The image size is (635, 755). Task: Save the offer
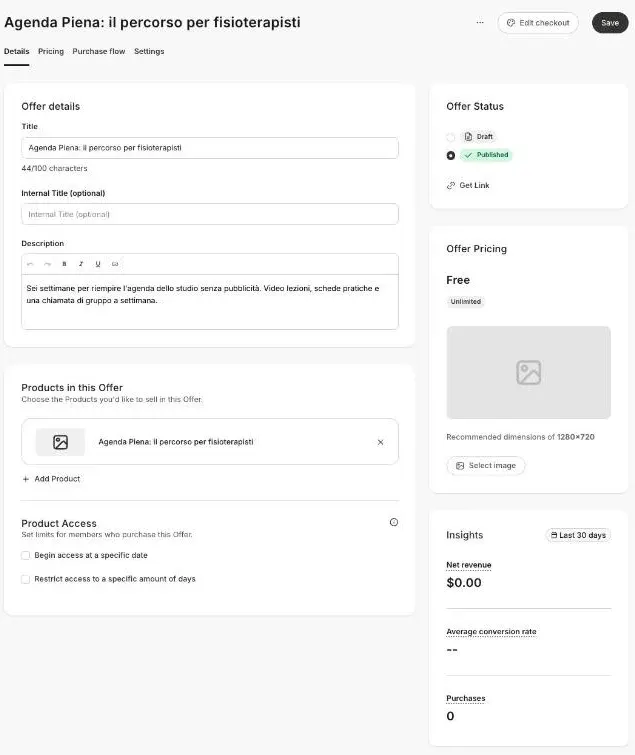[610, 23]
